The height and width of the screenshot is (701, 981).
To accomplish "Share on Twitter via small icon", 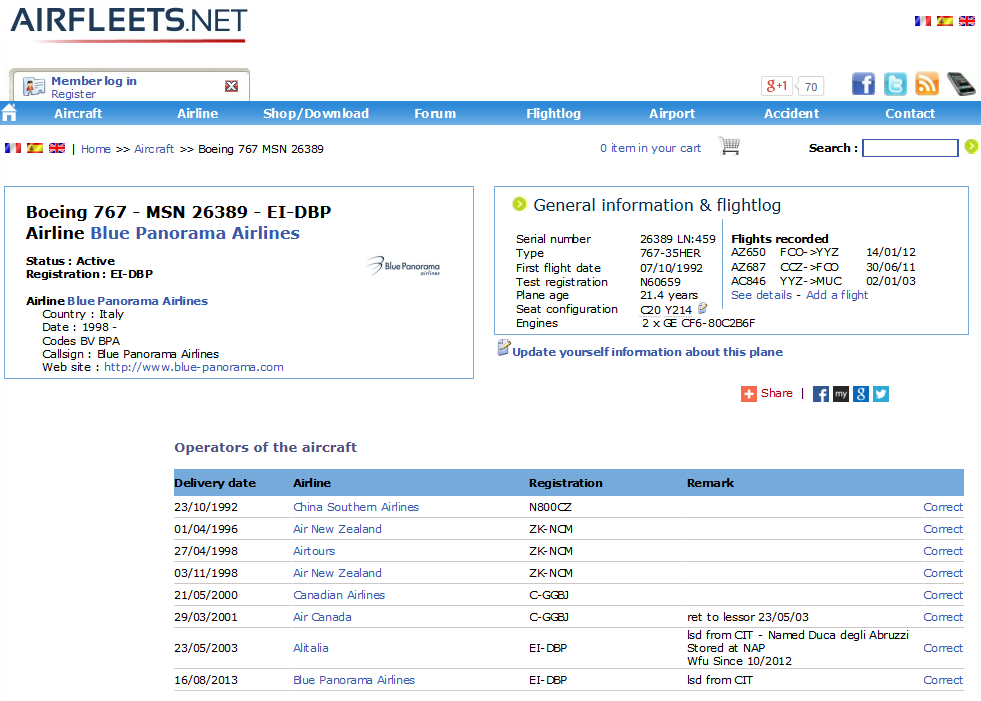I will point(881,394).
